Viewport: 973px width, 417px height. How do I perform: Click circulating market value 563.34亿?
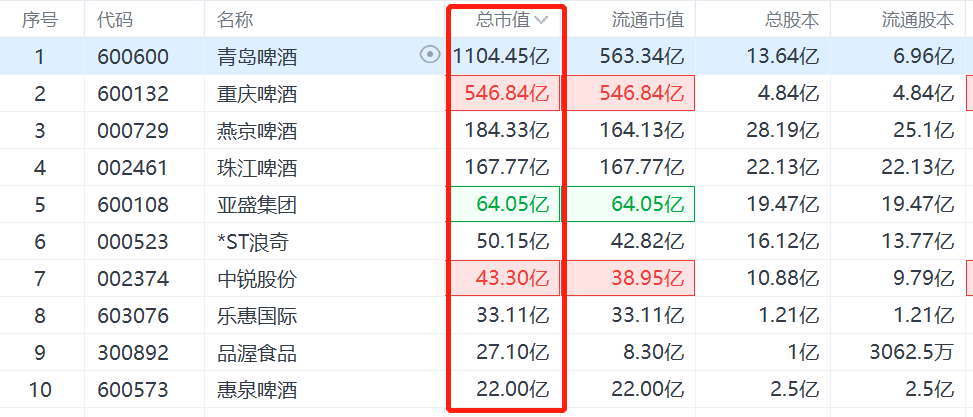[x=642, y=56]
